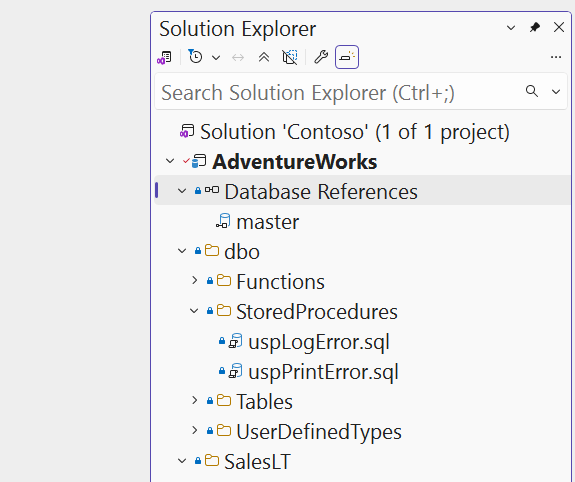575x482 pixels.
Task: Open Properties wrench icon
Action: pos(321,57)
